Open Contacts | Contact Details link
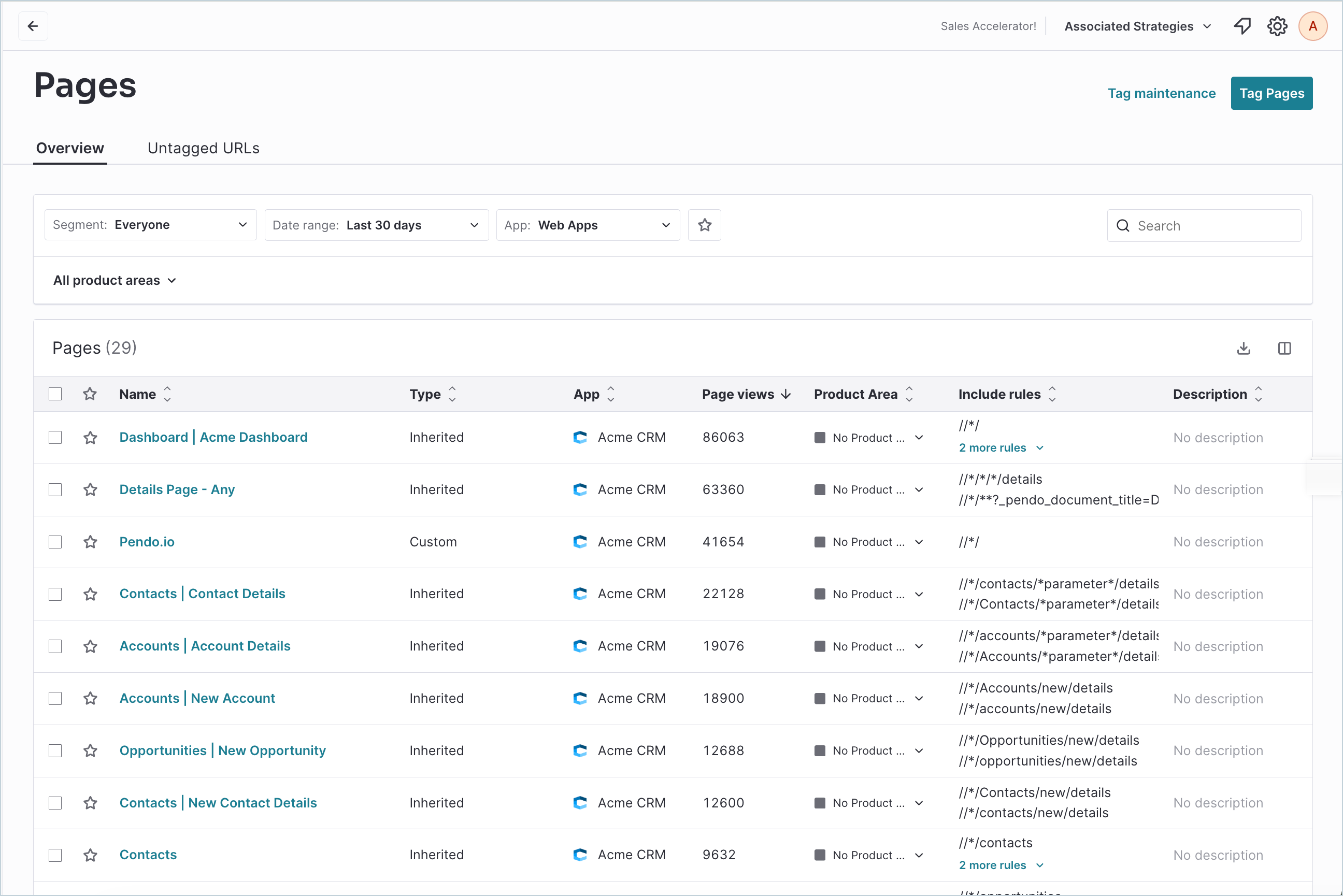The width and height of the screenshot is (1343, 896). click(x=202, y=594)
